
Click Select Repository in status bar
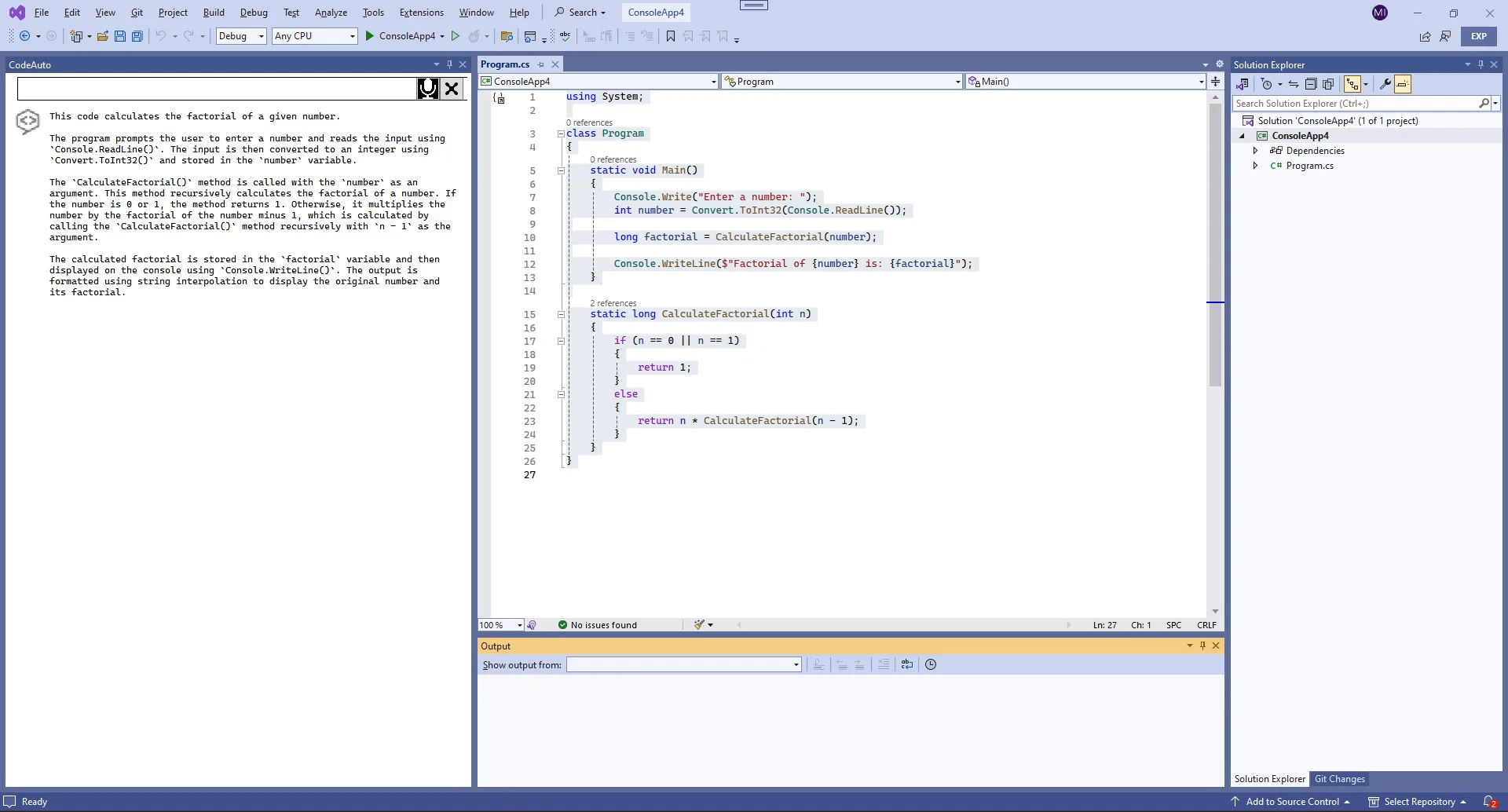(1418, 802)
